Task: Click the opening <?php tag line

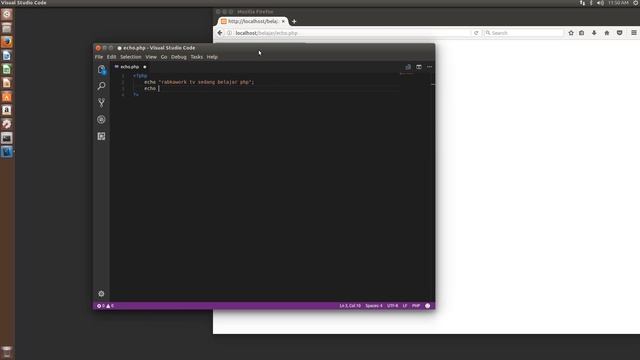Action: [x=140, y=76]
